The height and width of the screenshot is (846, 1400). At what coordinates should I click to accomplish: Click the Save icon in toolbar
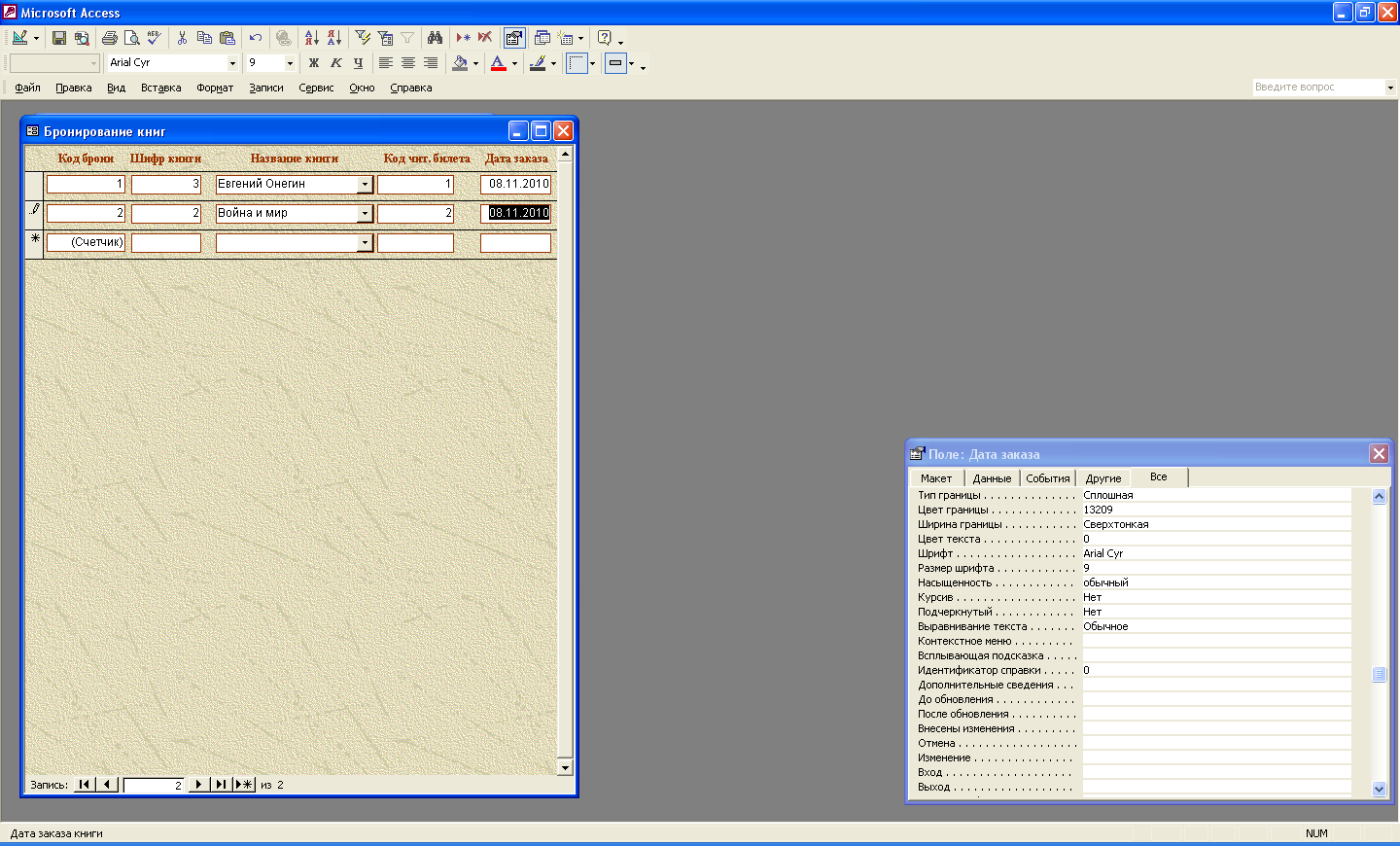point(59,38)
